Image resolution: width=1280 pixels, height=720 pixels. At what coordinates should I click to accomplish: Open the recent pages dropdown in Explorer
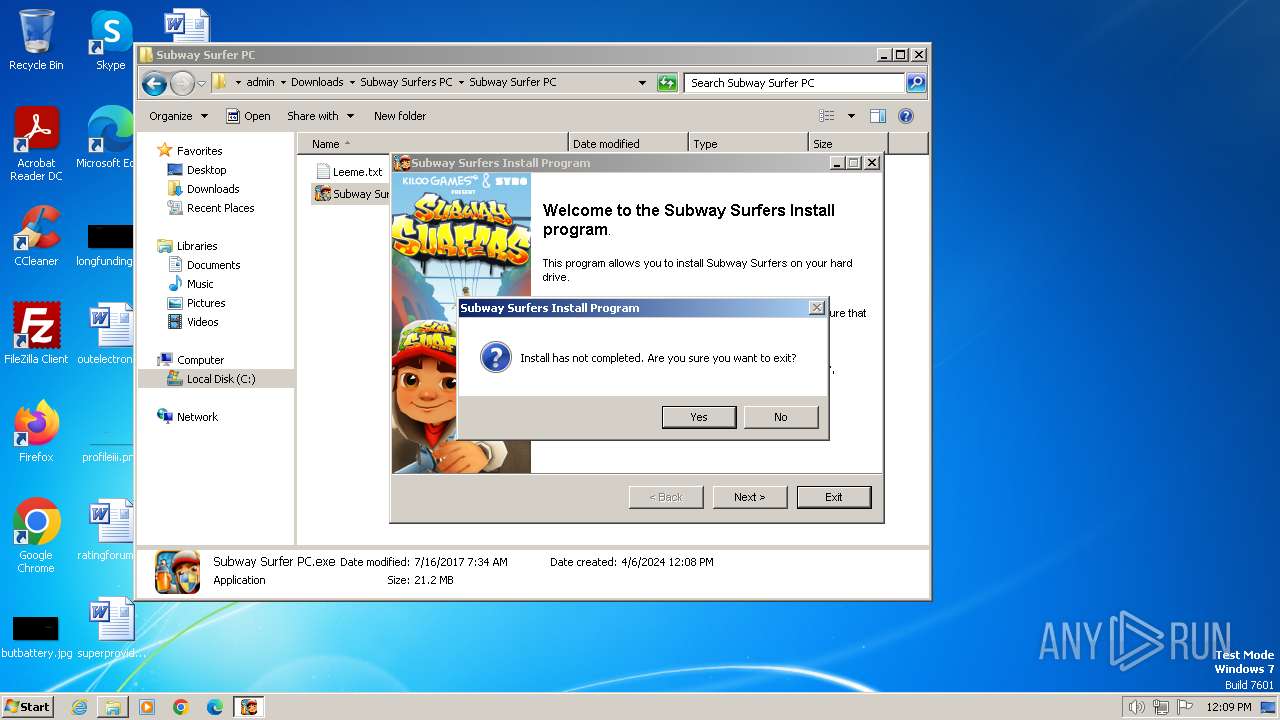pos(201,83)
